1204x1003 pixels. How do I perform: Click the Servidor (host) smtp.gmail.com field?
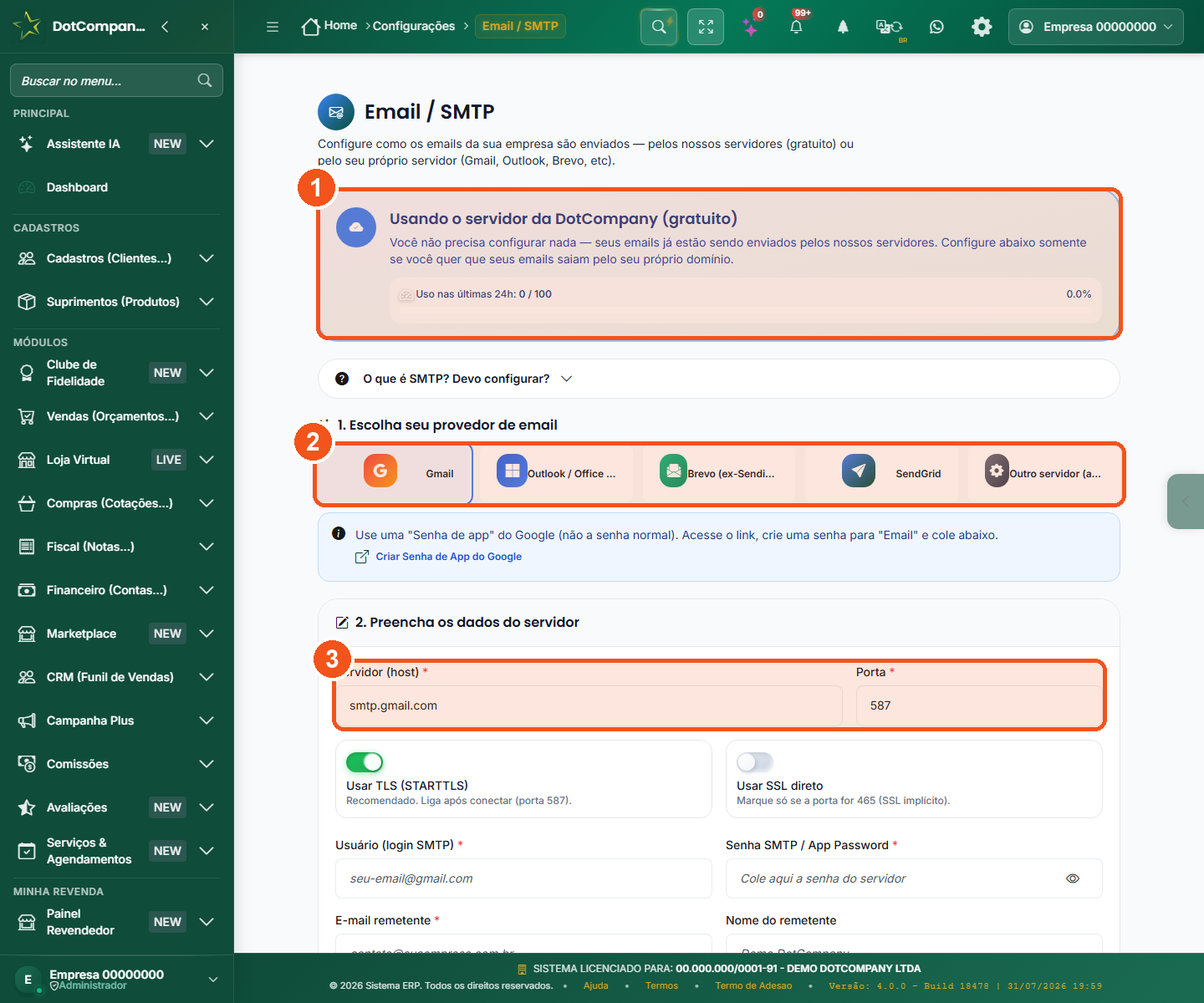pyautogui.click(x=589, y=705)
